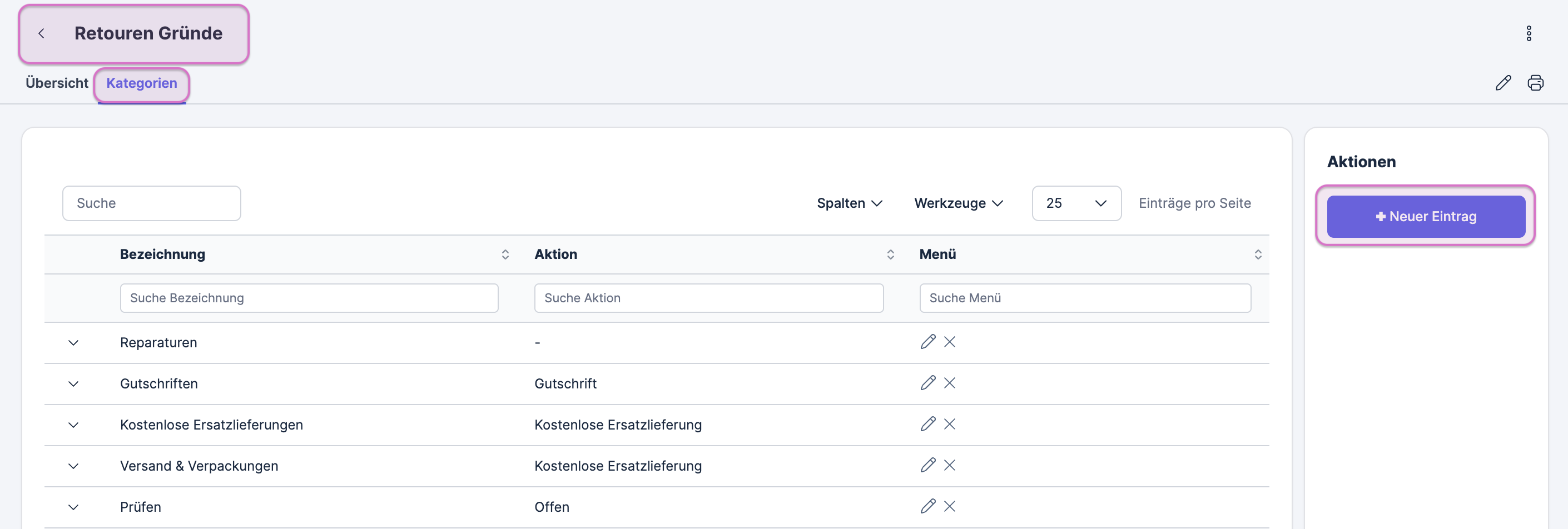Screen dimensions: 1568x529
Task: Delete the Reparaturen row
Action: pos(950,342)
